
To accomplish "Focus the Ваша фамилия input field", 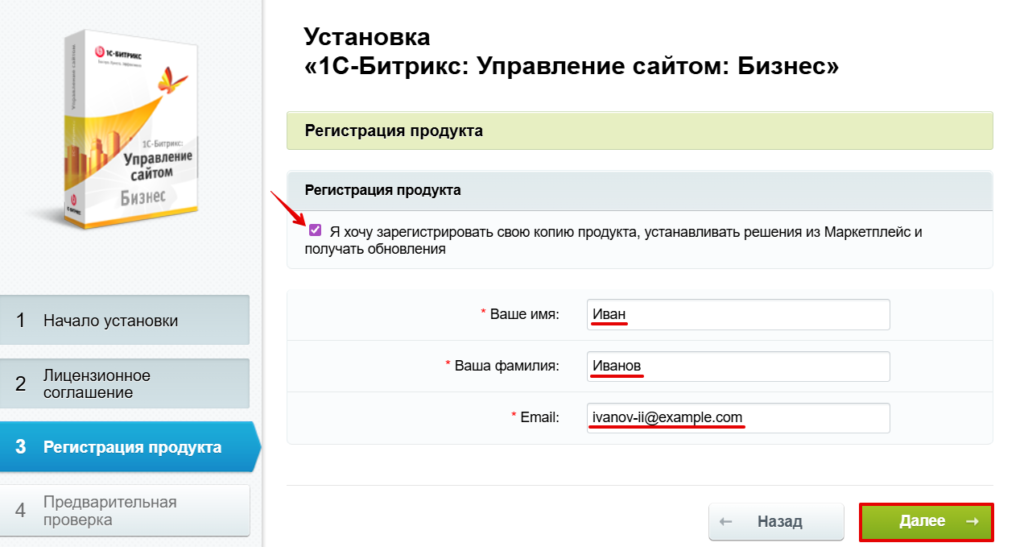I will pos(738,366).
